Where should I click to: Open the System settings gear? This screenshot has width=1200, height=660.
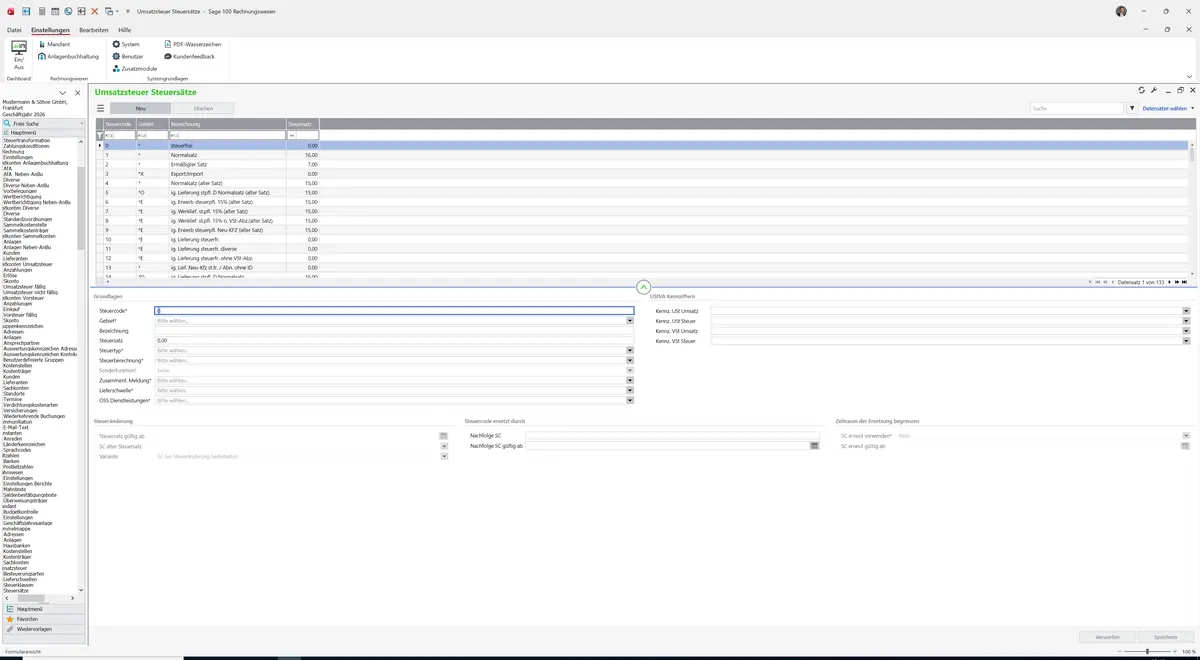click(x=126, y=44)
